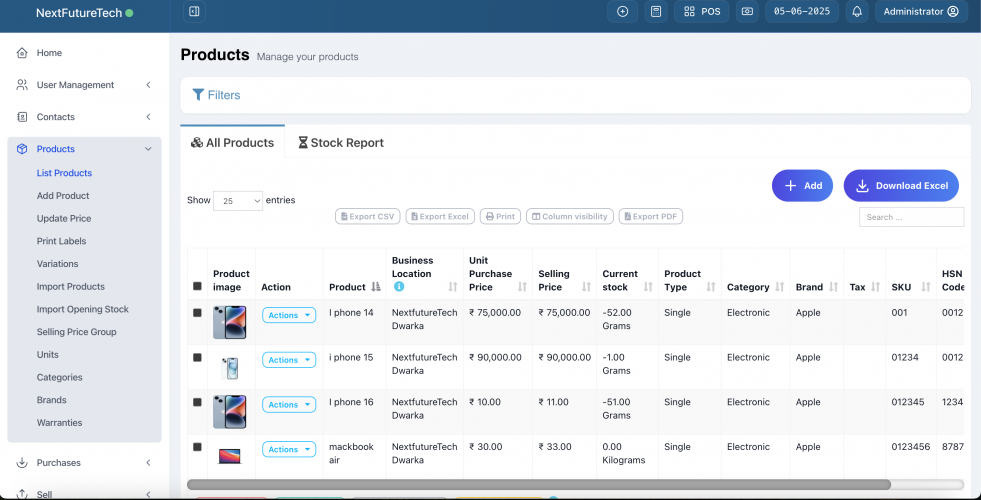The image size is (981, 500).
Task: Click the Contacts address book icon
Action: click(22, 116)
